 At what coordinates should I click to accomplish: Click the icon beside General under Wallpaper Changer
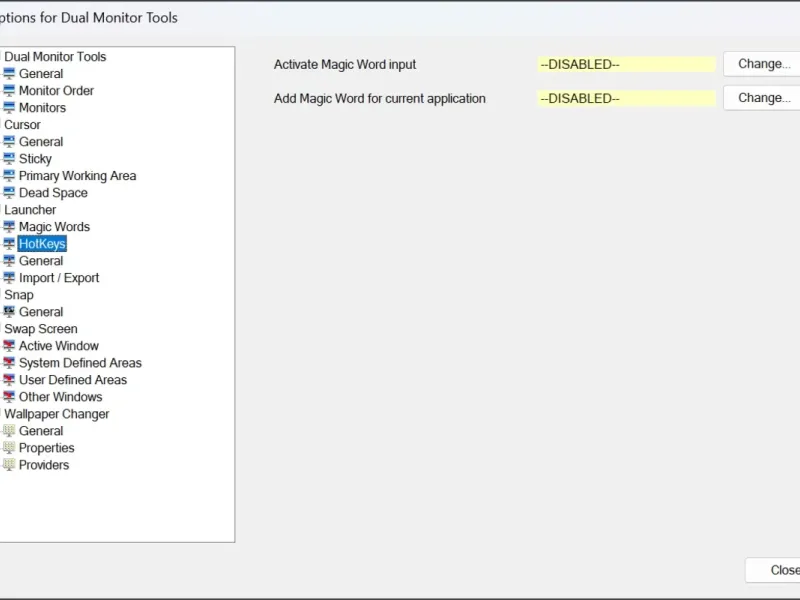point(9,431)
